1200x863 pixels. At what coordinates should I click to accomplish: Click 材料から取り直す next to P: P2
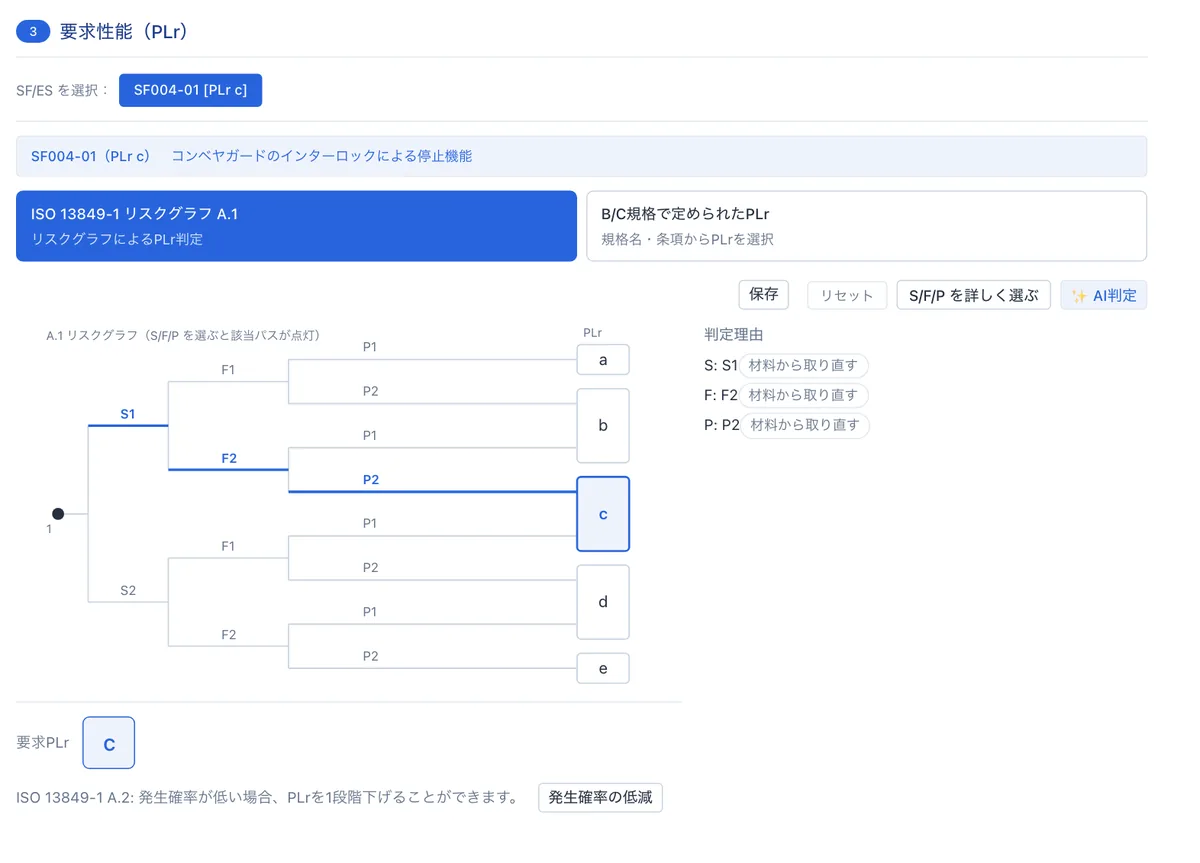click(805, 425)
